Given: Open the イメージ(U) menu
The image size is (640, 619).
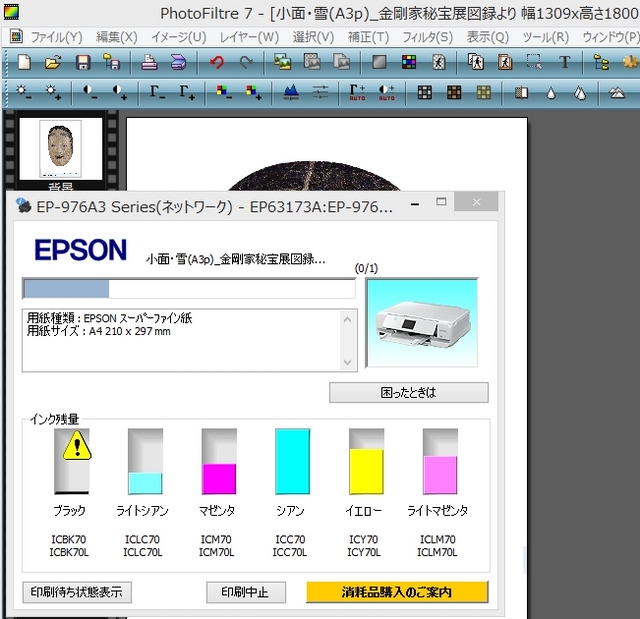Looking at the screenshot, I should click(179, 37).
